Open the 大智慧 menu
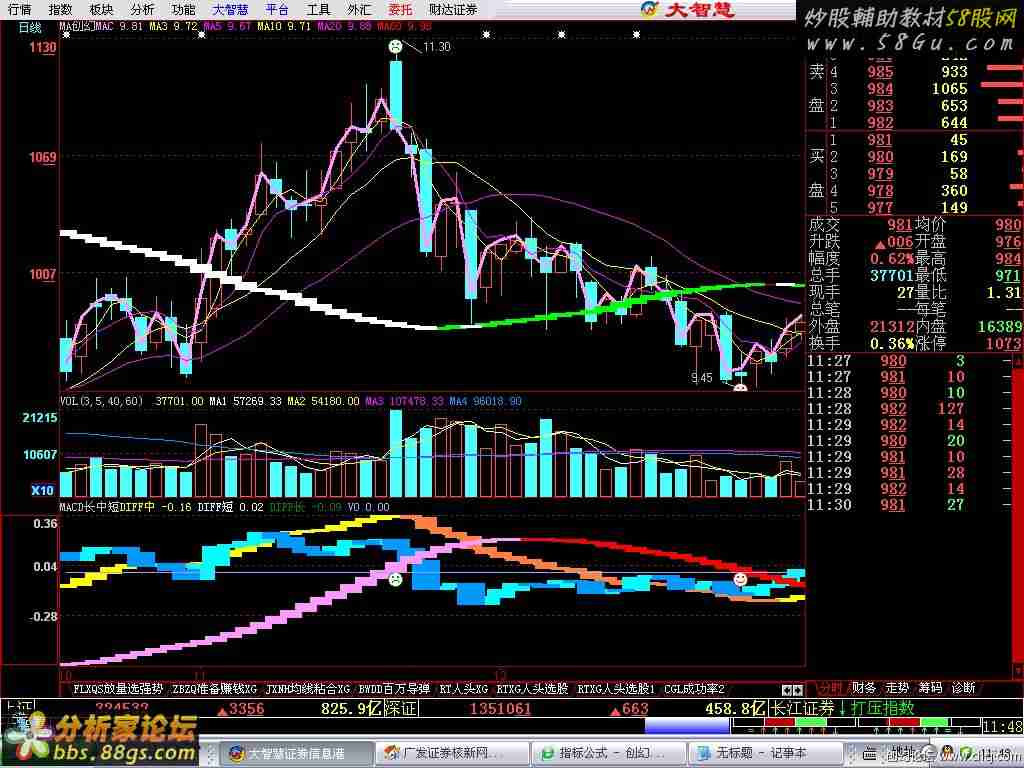Image resolution: width=1024 pixels, height=768 pixels. [230, 9]
